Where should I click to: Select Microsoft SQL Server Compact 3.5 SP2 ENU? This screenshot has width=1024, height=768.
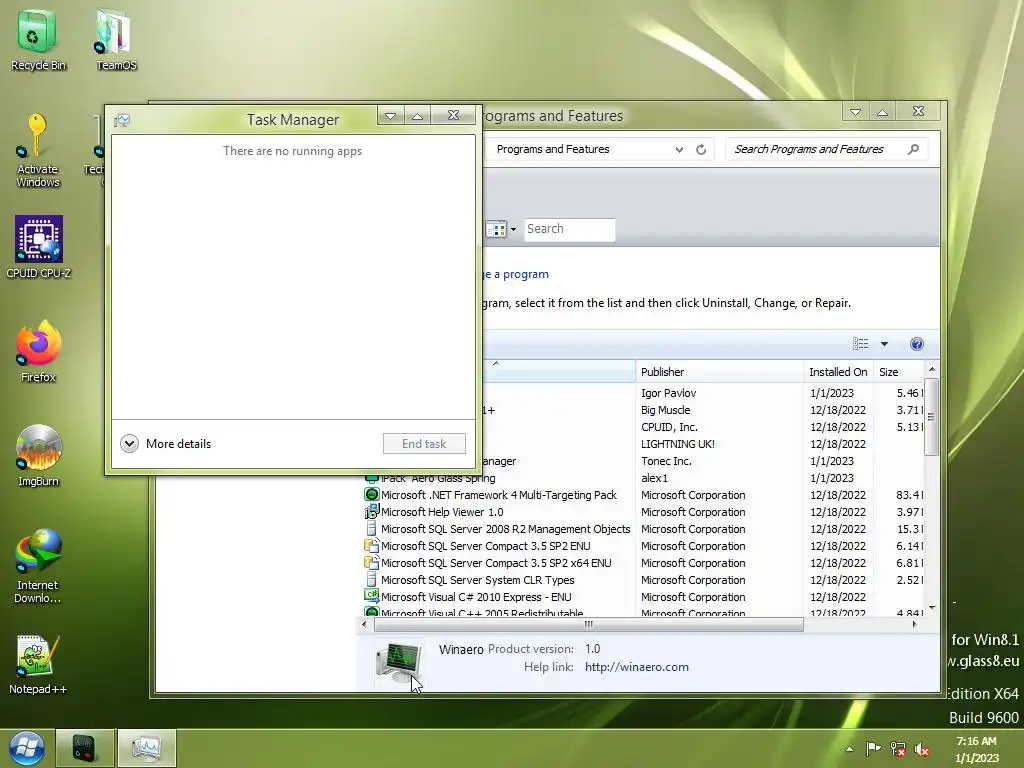tap(485, 546)
